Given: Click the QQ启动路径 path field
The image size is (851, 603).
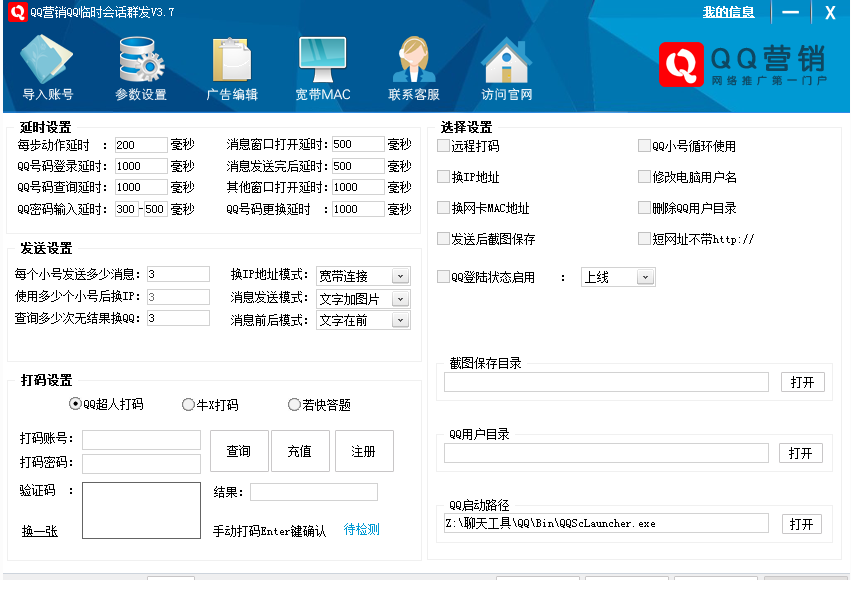Looking at the screenshot, I should [x=606, y=524].
